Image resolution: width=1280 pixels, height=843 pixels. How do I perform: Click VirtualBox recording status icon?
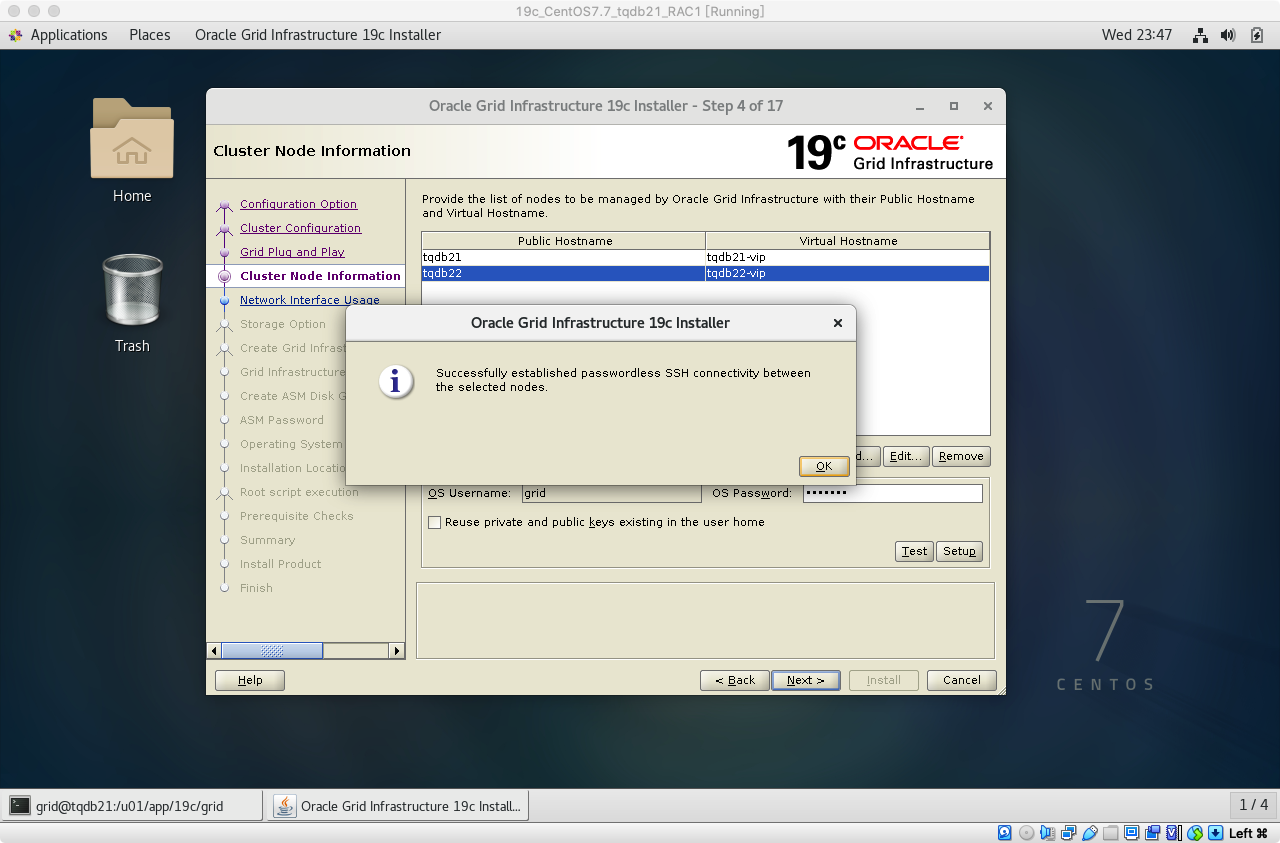coord(1152,833)
